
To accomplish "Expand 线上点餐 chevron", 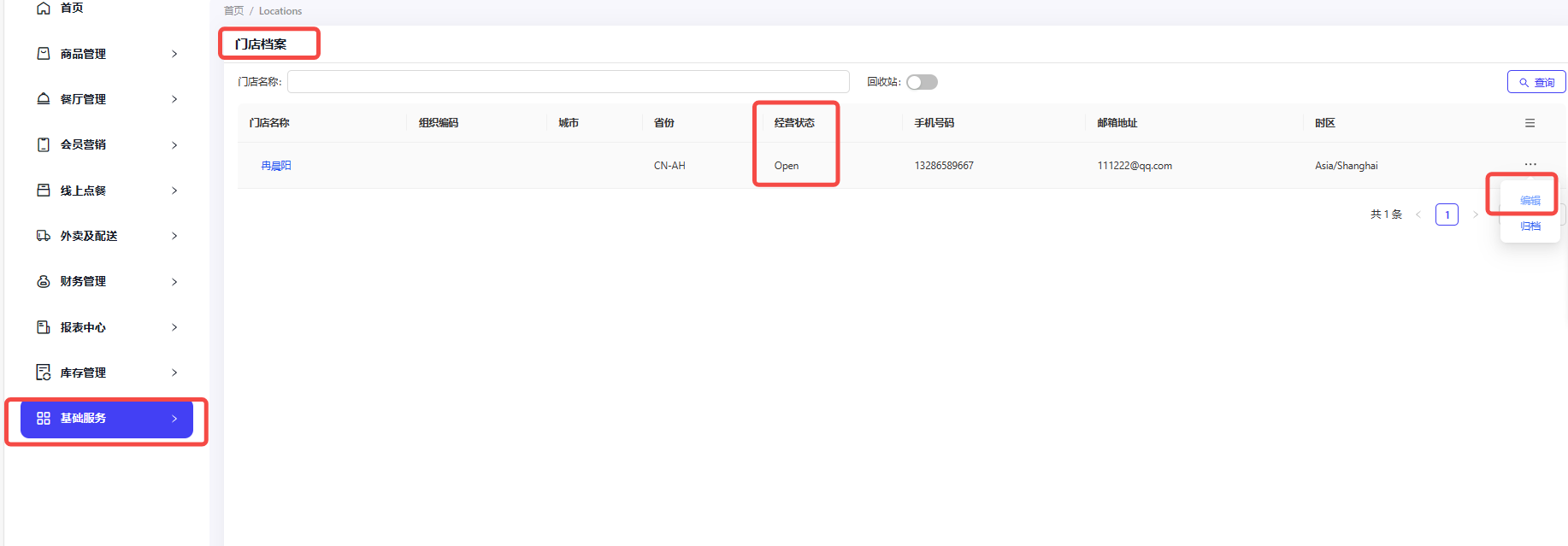I will pyautogui.click(x=174, y=191).
